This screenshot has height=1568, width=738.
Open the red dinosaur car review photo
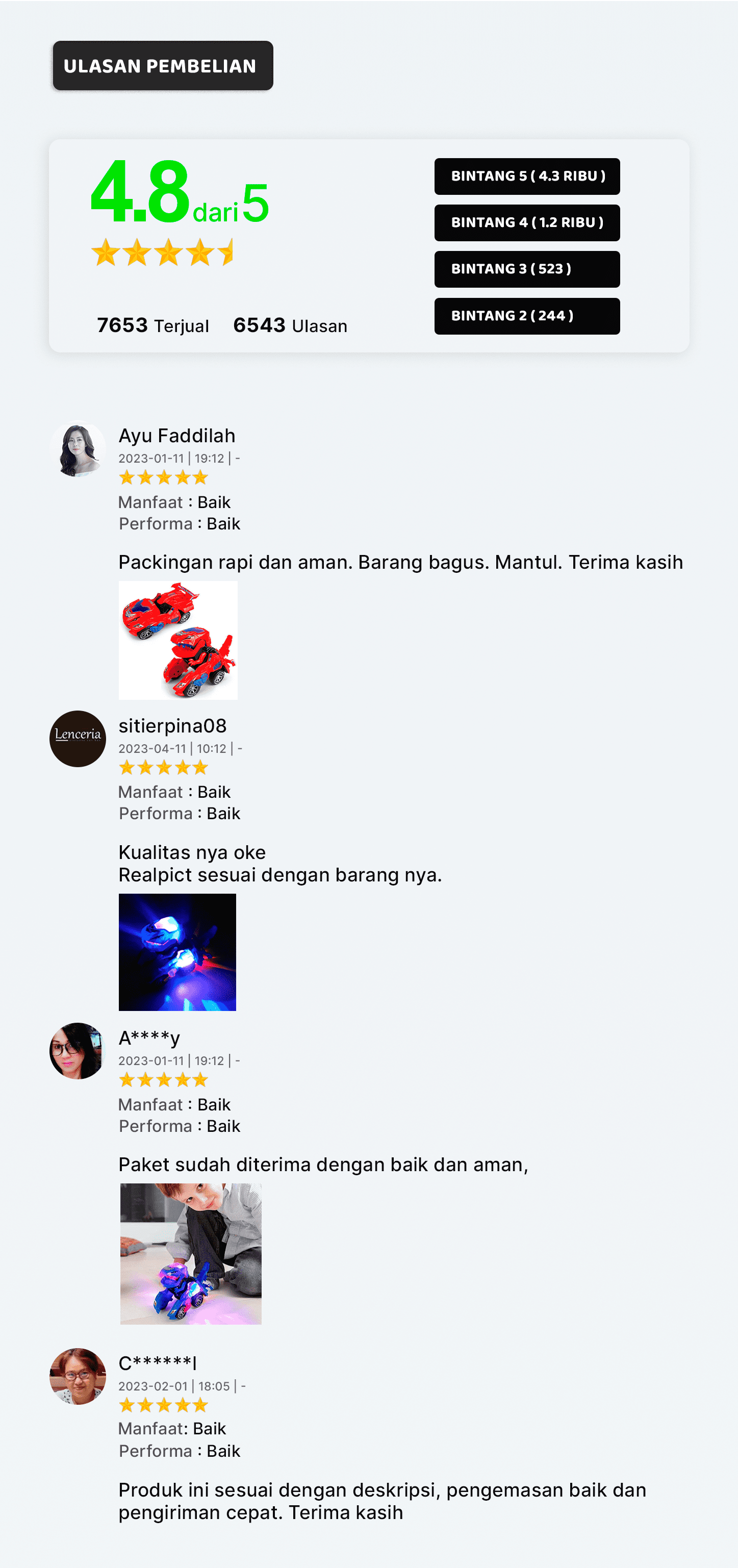pyautogui.click(x=177, y=640)
